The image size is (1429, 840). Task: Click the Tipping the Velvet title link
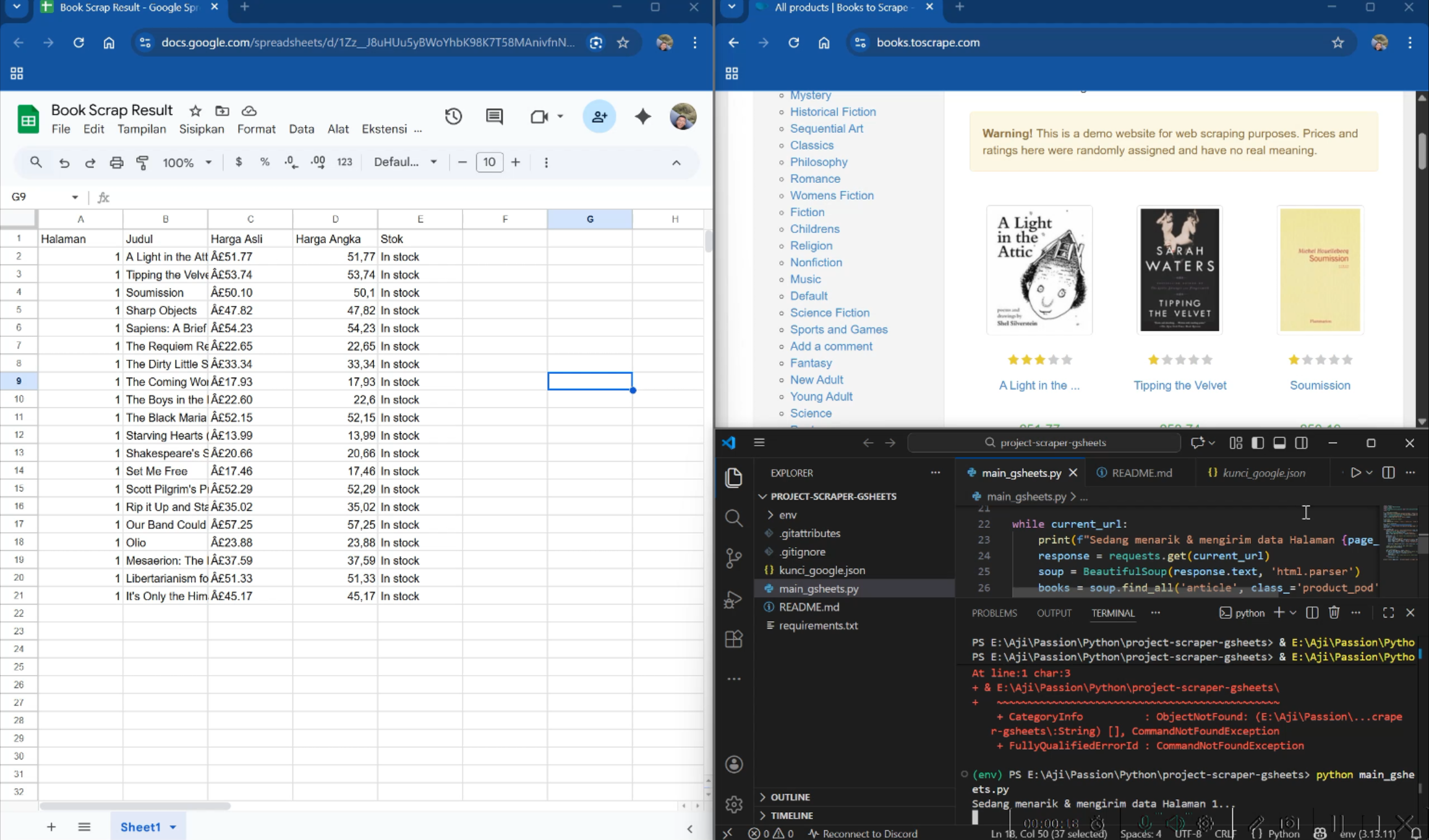coord(1179,385)
